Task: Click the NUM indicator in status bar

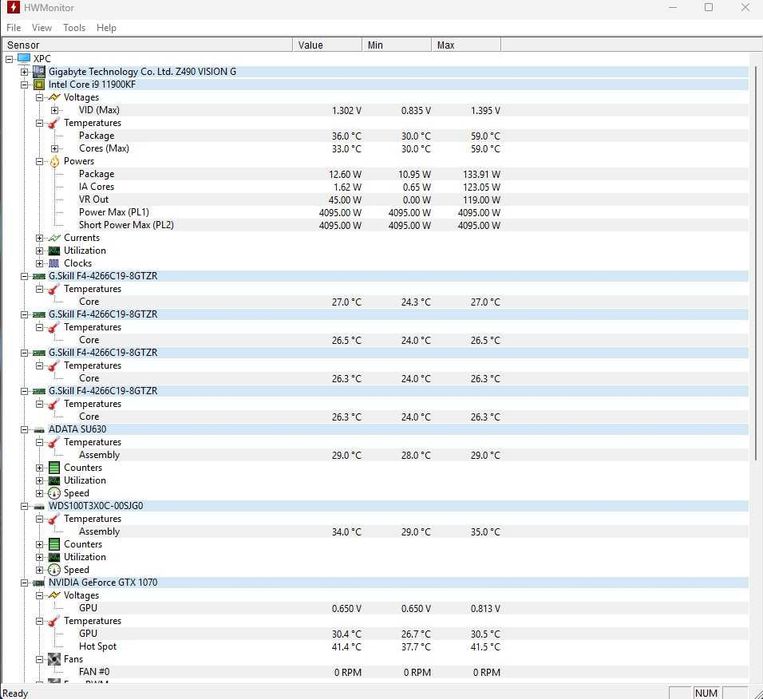Action: (706, 693)
